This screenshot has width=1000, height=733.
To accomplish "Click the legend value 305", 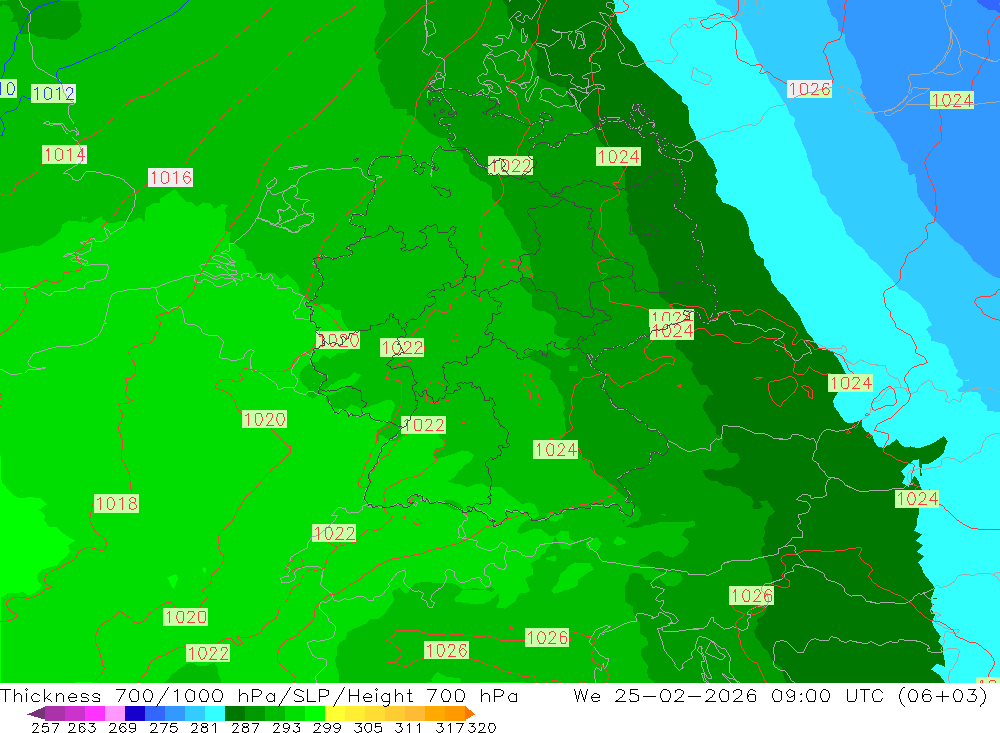I will pyautogui.click(x=368, y=727).
